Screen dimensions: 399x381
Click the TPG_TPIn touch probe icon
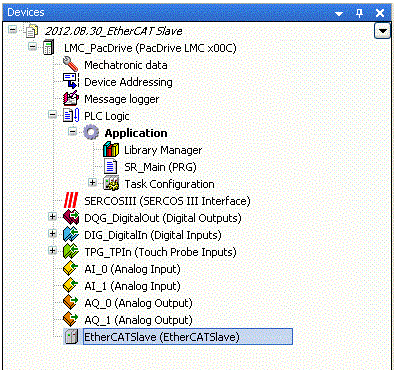click(71, 251)
